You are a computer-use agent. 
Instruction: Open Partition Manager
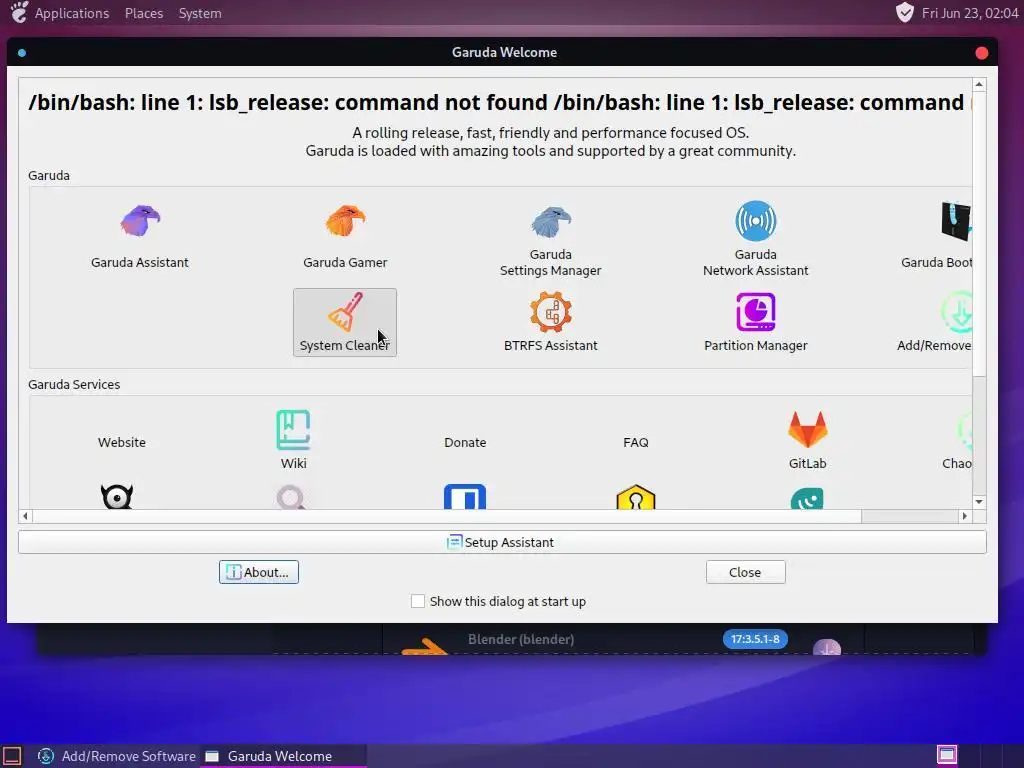click(756, 323)
